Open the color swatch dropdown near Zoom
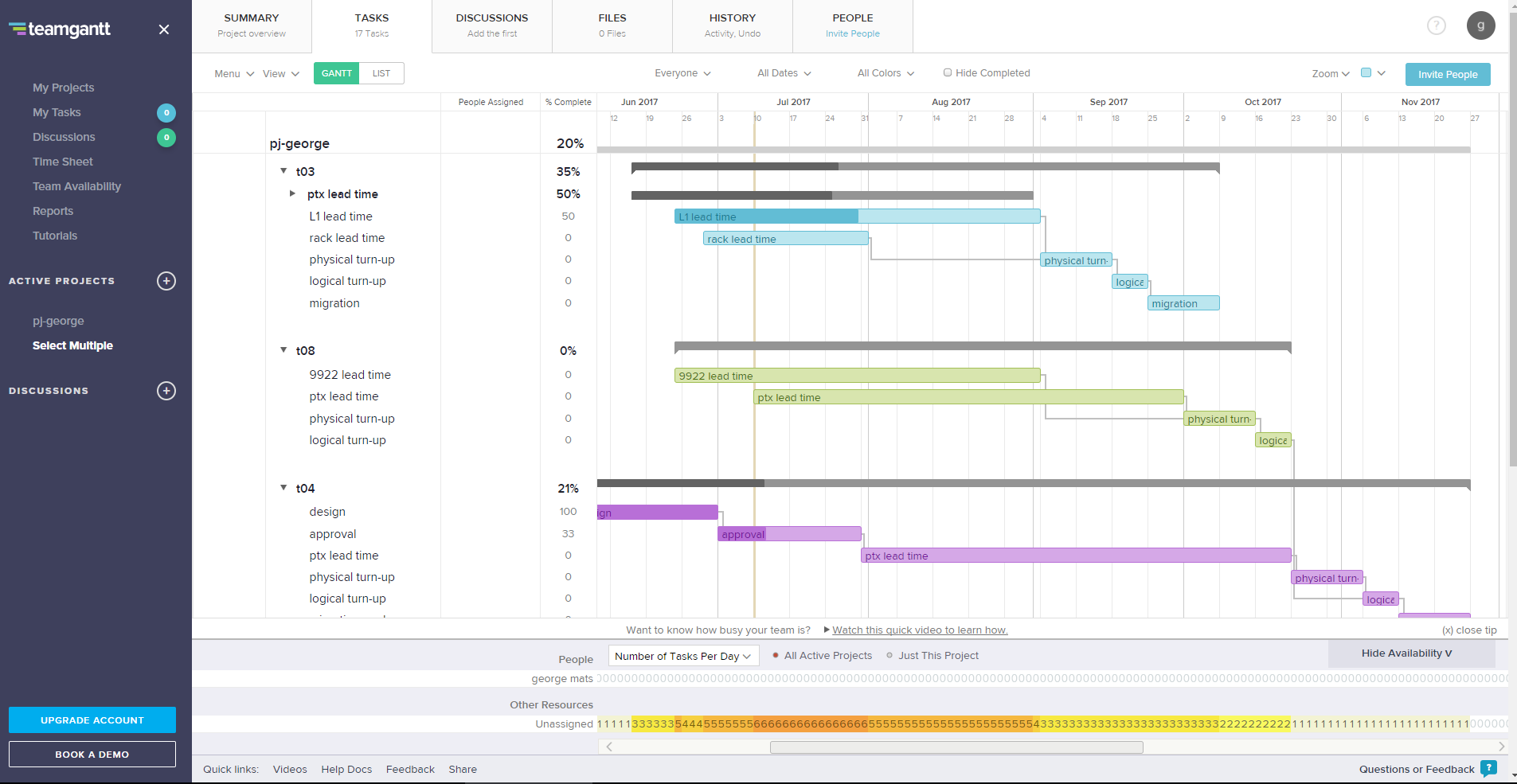 pyautogui.click(x=1374, y=73)
